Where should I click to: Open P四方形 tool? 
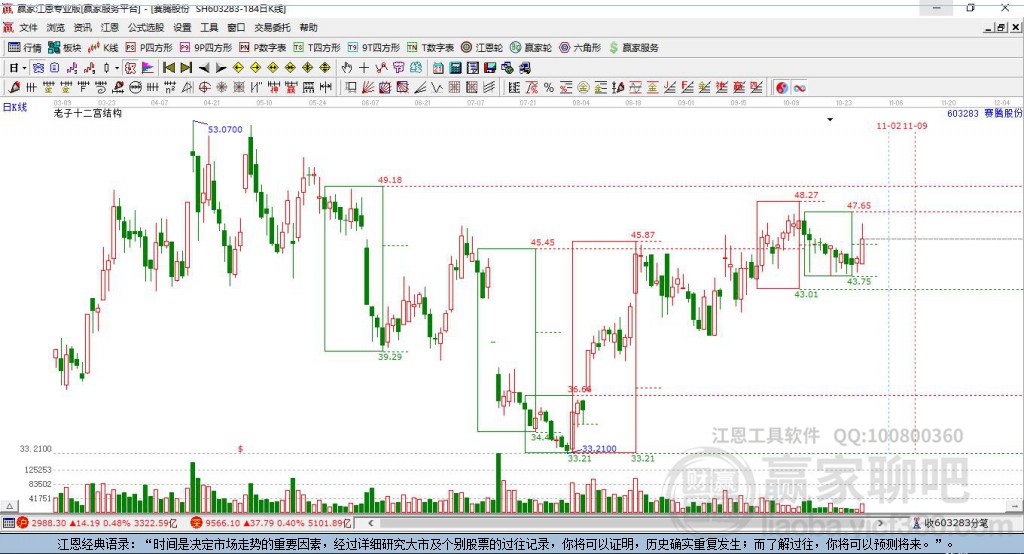coord(149,48)
